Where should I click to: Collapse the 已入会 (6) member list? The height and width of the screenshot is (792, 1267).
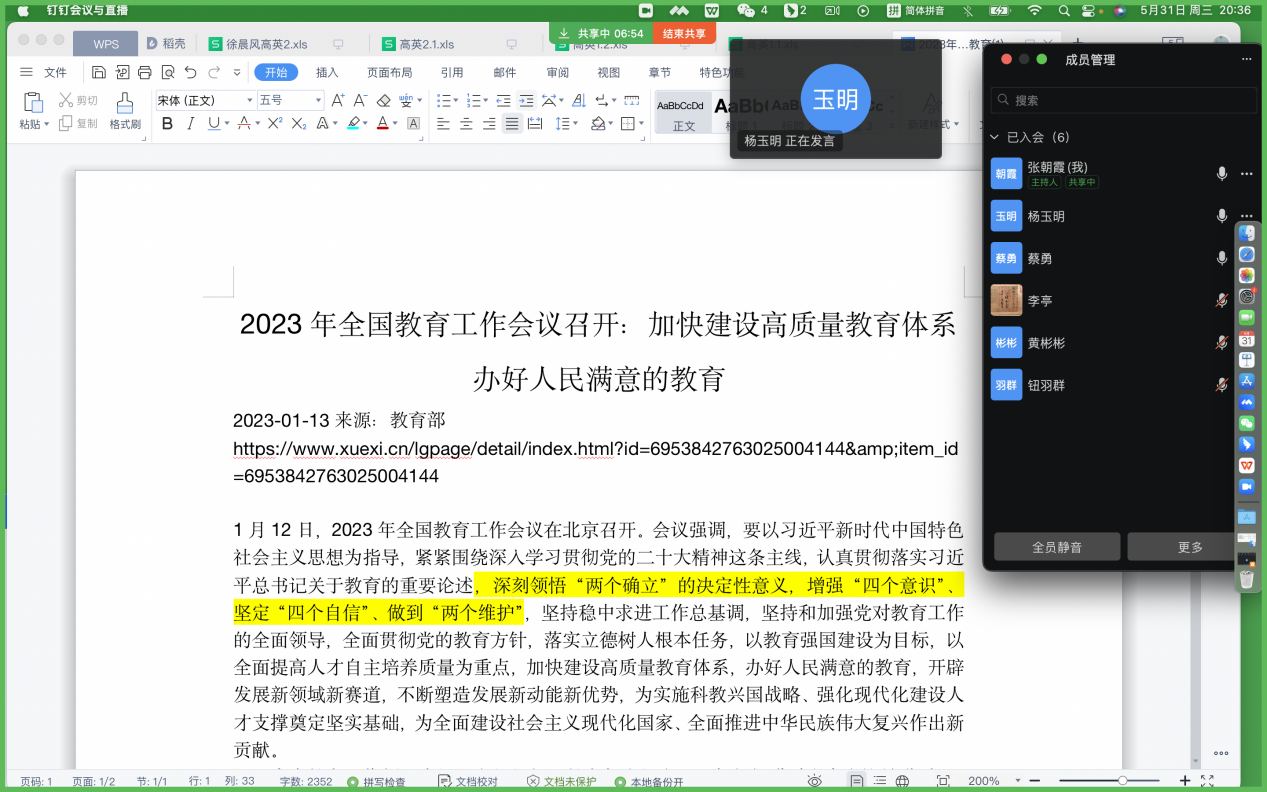[x=995, y=137]
